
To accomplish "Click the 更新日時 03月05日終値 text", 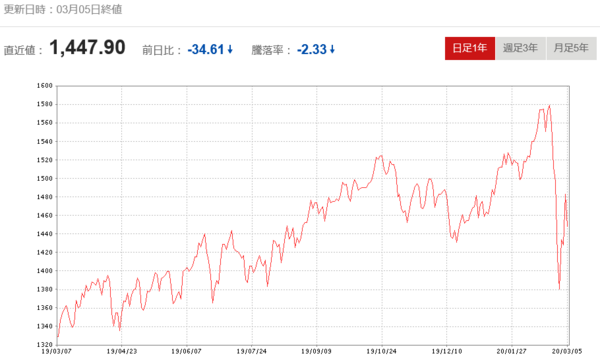I will click(x=63, y=9).
